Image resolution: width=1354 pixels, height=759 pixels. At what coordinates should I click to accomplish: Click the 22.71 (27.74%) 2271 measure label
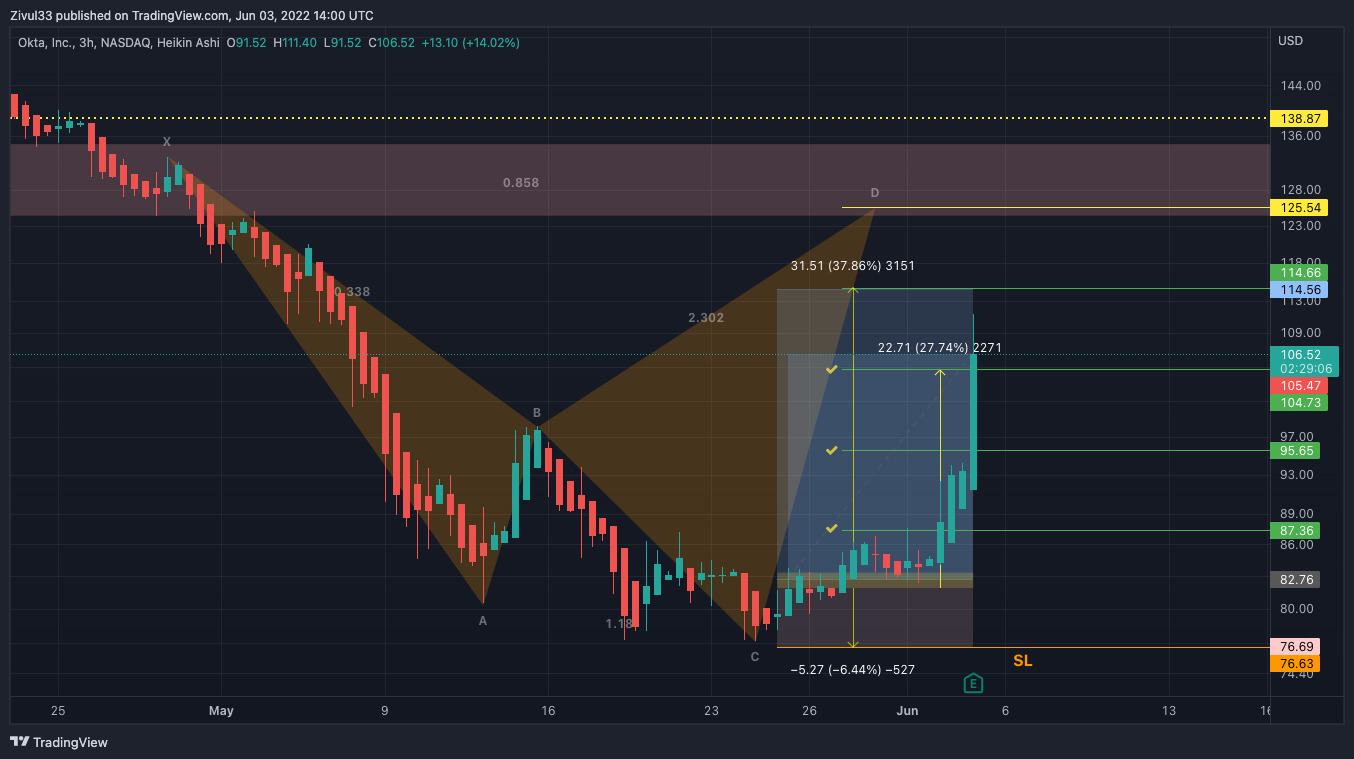tap(940, 348)
